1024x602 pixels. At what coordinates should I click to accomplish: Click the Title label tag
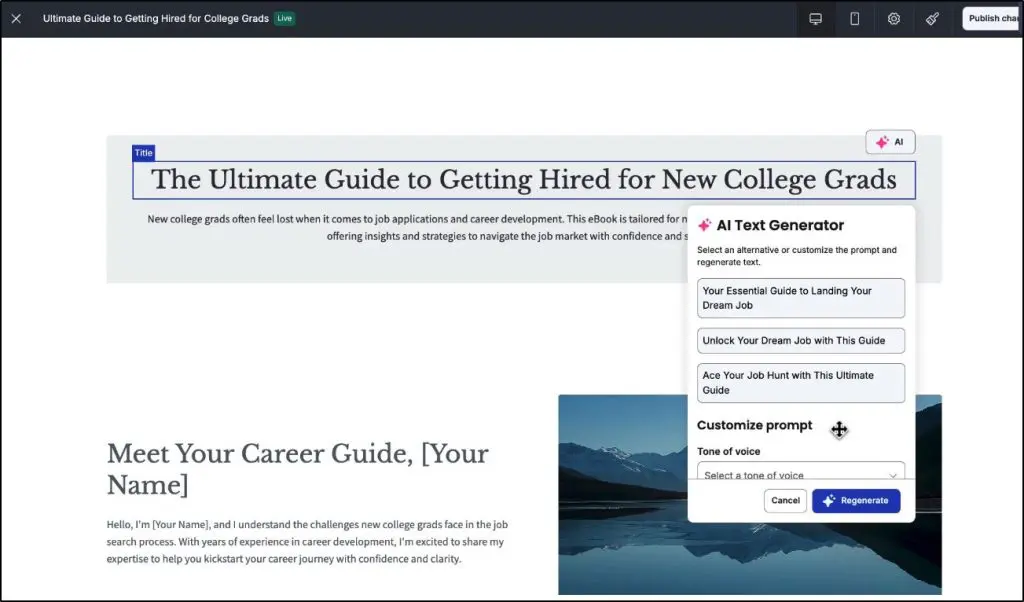click(143, 152)
